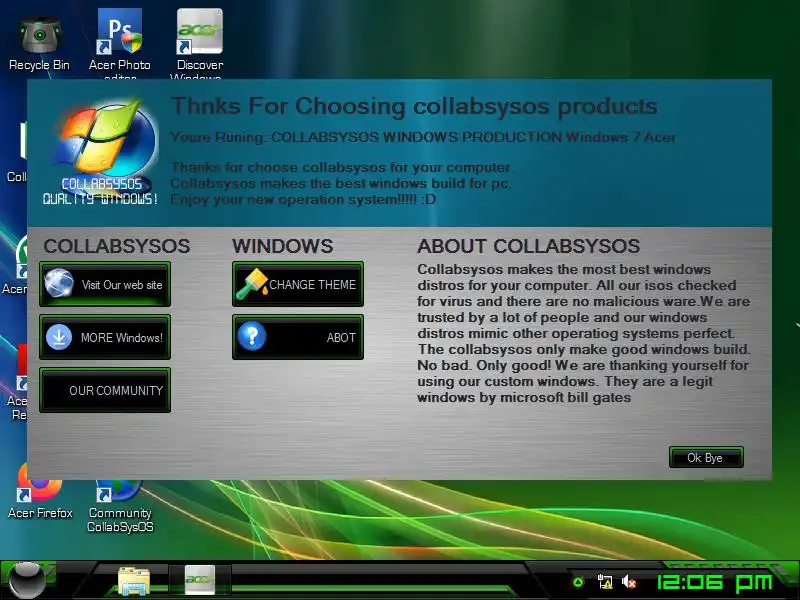Open the OUR COMMUNITY button
The image size is (800, 600).
coord(105,390)
